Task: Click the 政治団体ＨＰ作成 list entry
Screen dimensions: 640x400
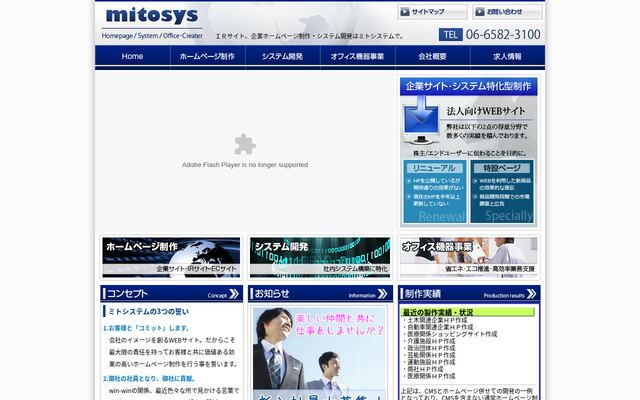Action: (x=429, y=348)
